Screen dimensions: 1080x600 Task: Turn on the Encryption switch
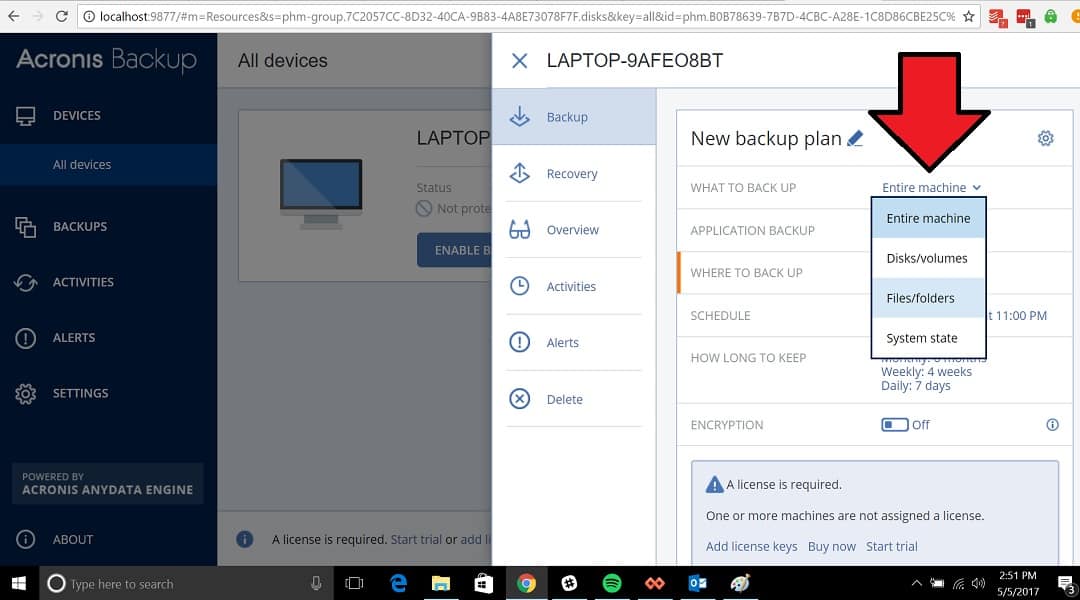pyautogui.click(x=894, y=424)
